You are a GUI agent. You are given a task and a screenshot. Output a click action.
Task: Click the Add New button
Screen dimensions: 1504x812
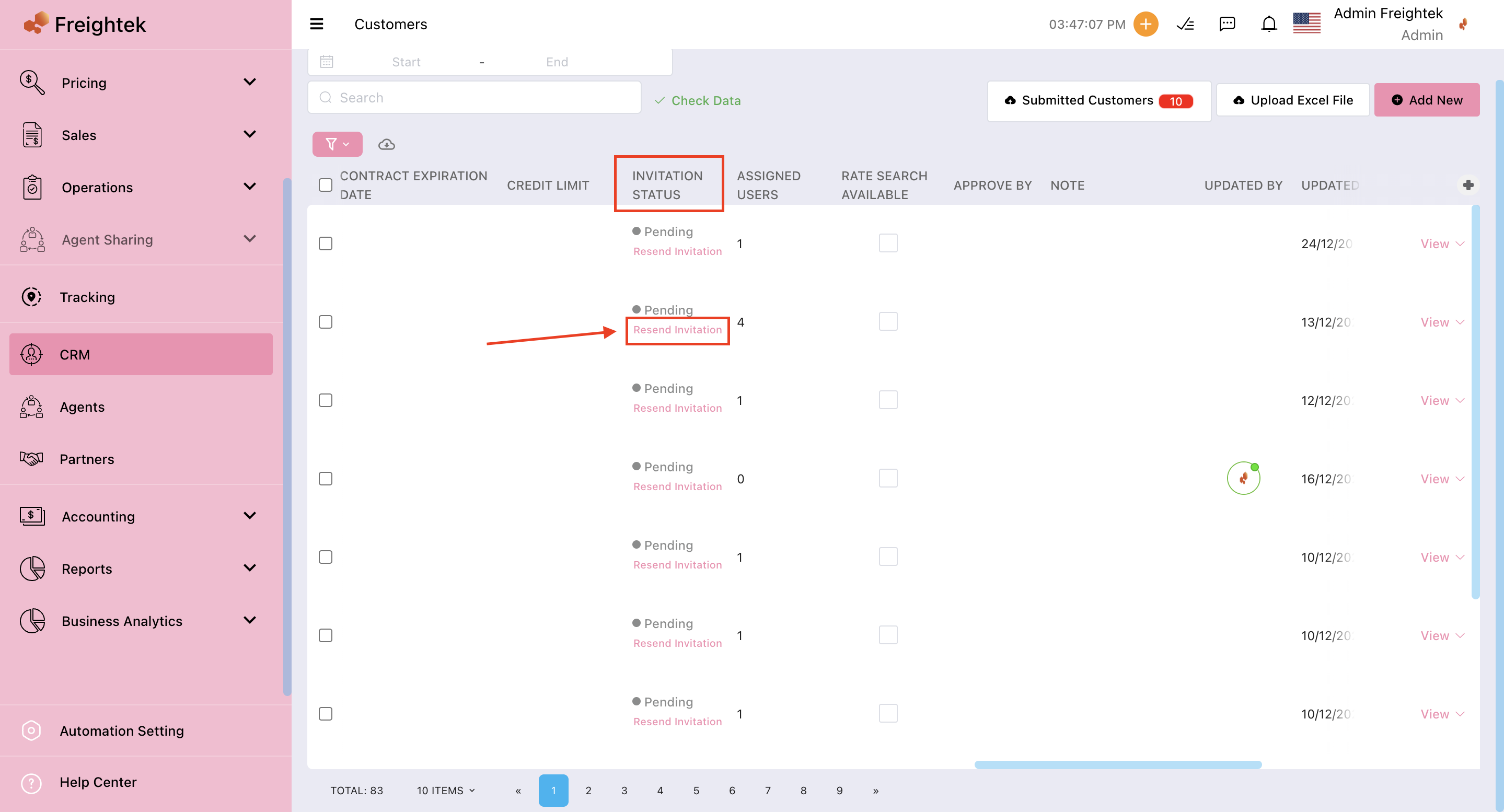pyautogui.click(x=1426, y=100)
